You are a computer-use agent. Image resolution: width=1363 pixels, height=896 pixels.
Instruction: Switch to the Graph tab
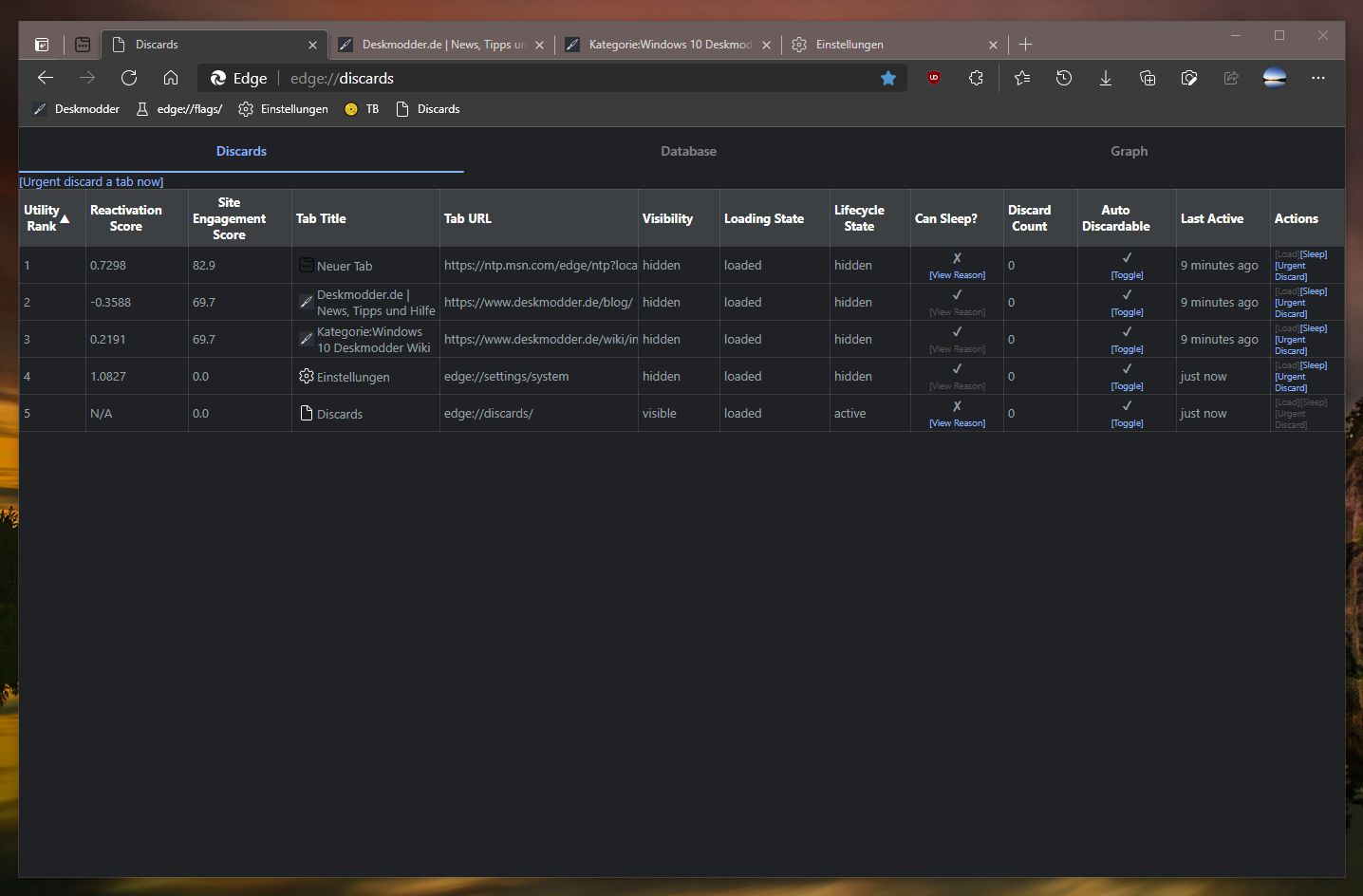1129,151
